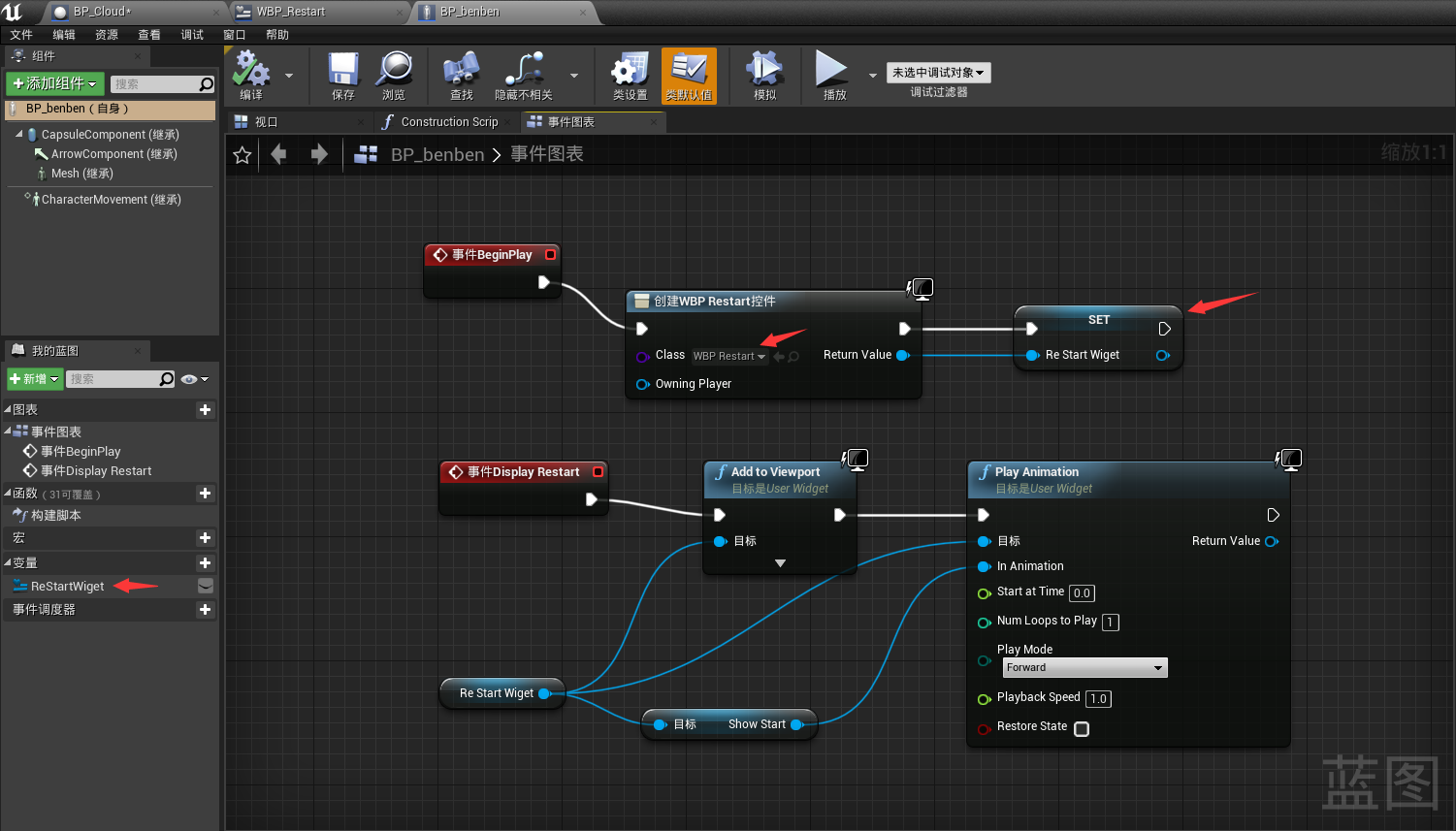Click the Find (查找) binoculars icon
This screenshot has width=1456, height=831.
[x=461, y=72]
